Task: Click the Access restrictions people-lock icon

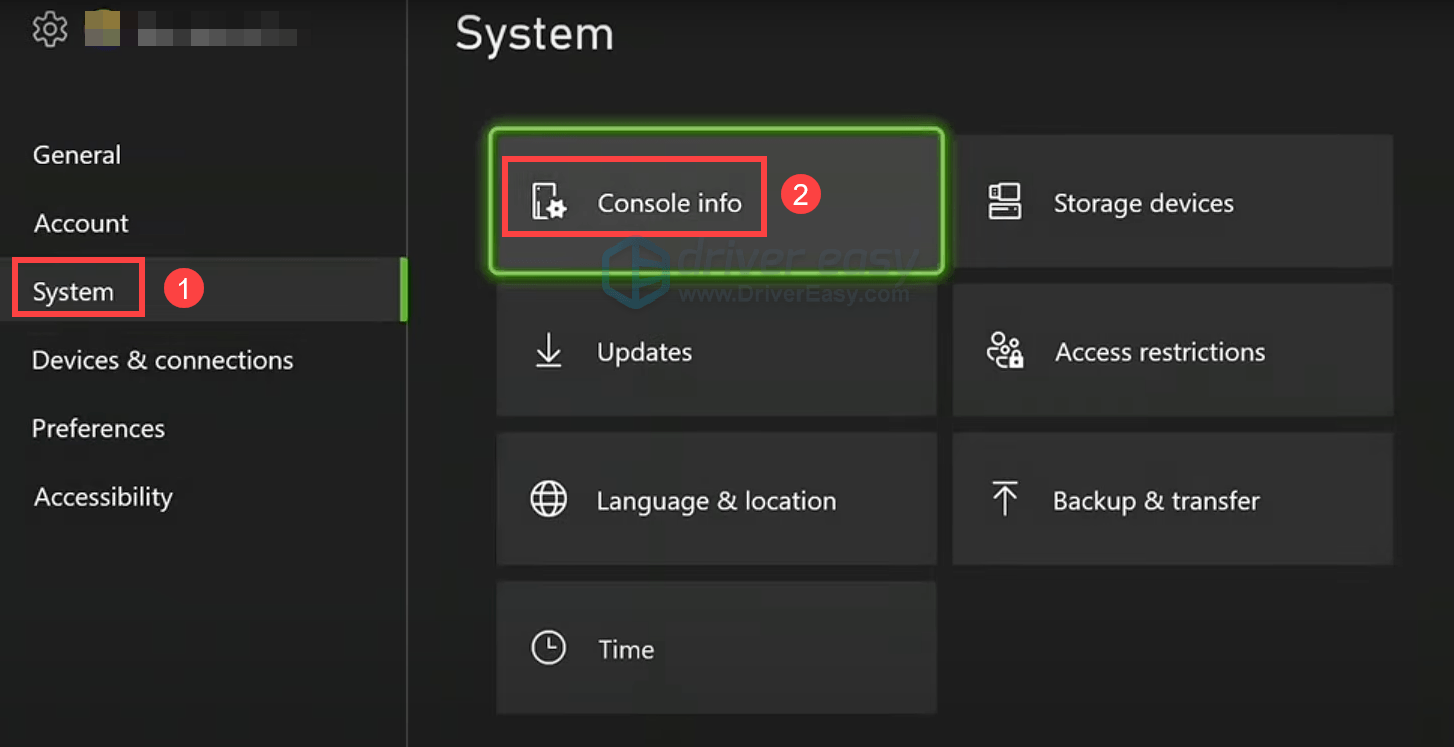Action: 1005,351
